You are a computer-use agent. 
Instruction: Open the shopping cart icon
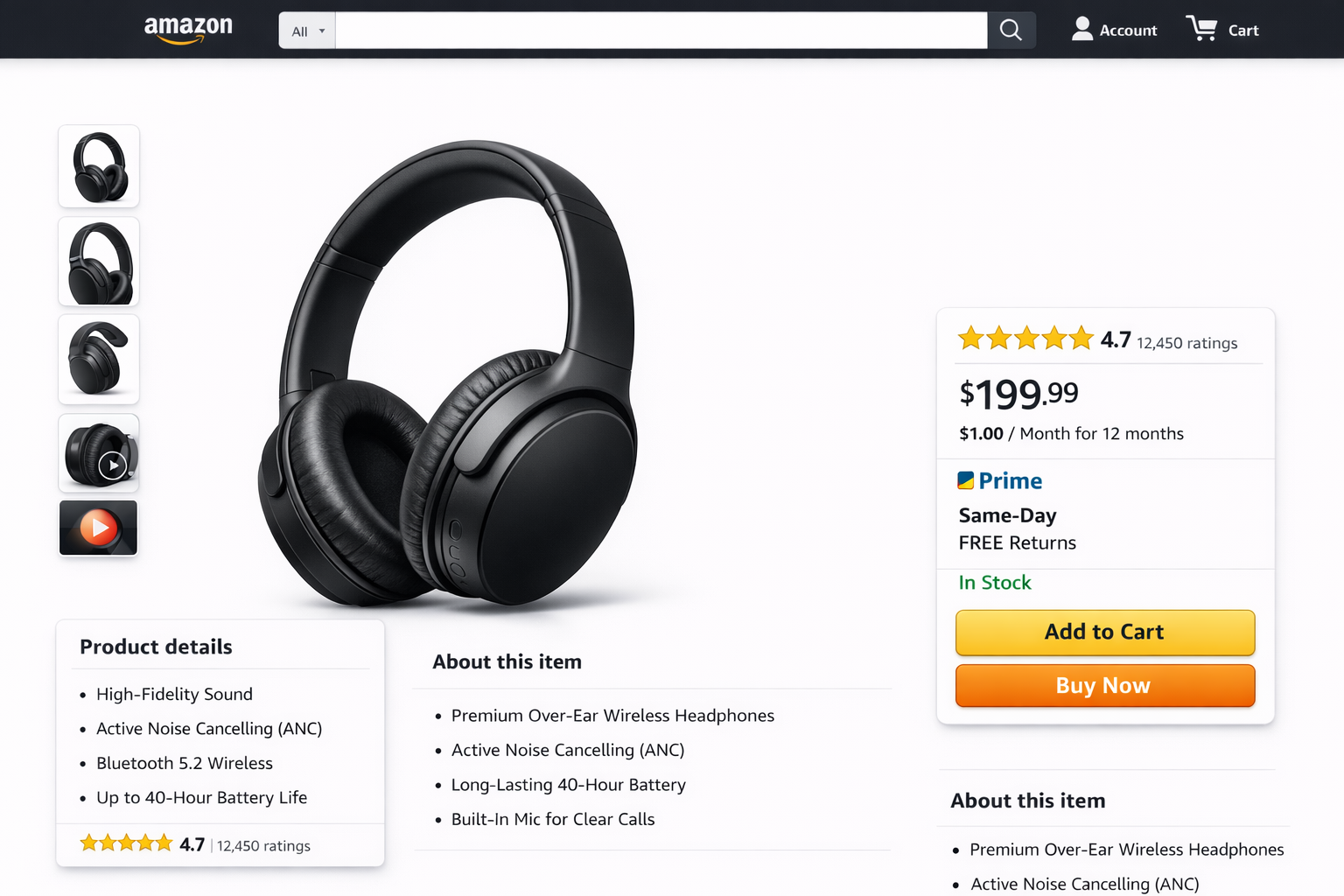(x=1202, y=29)
